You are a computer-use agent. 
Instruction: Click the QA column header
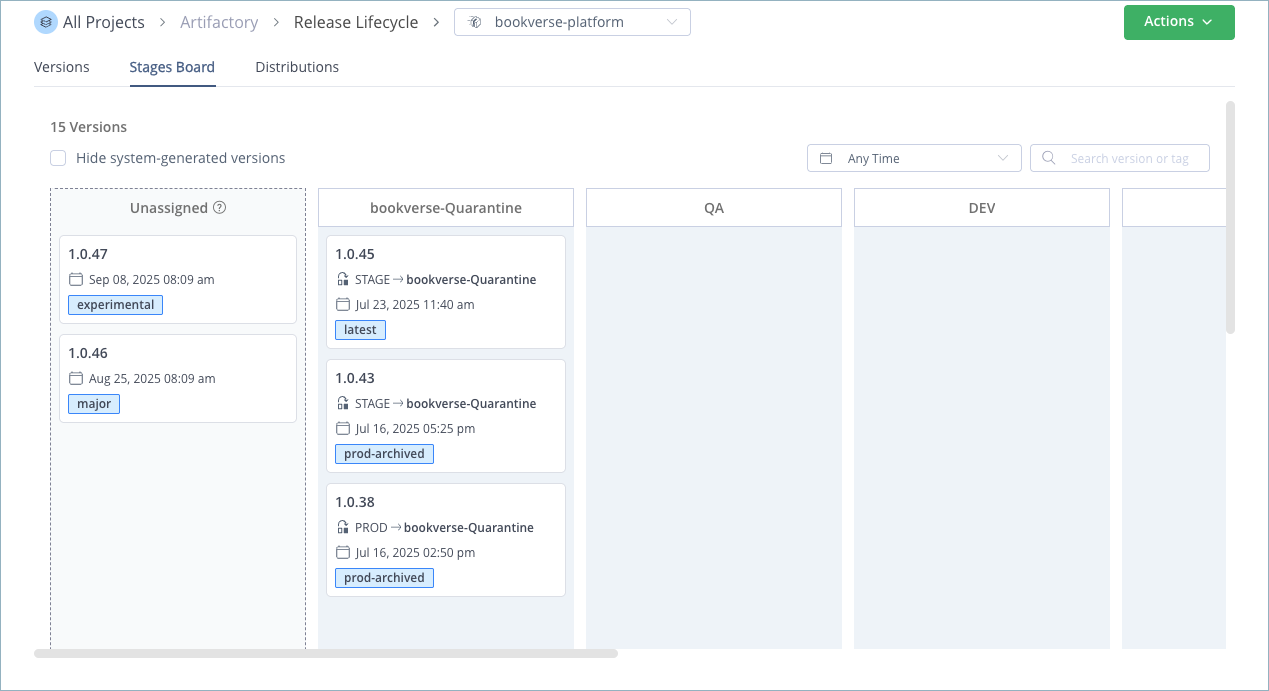[x=714, y=208]
